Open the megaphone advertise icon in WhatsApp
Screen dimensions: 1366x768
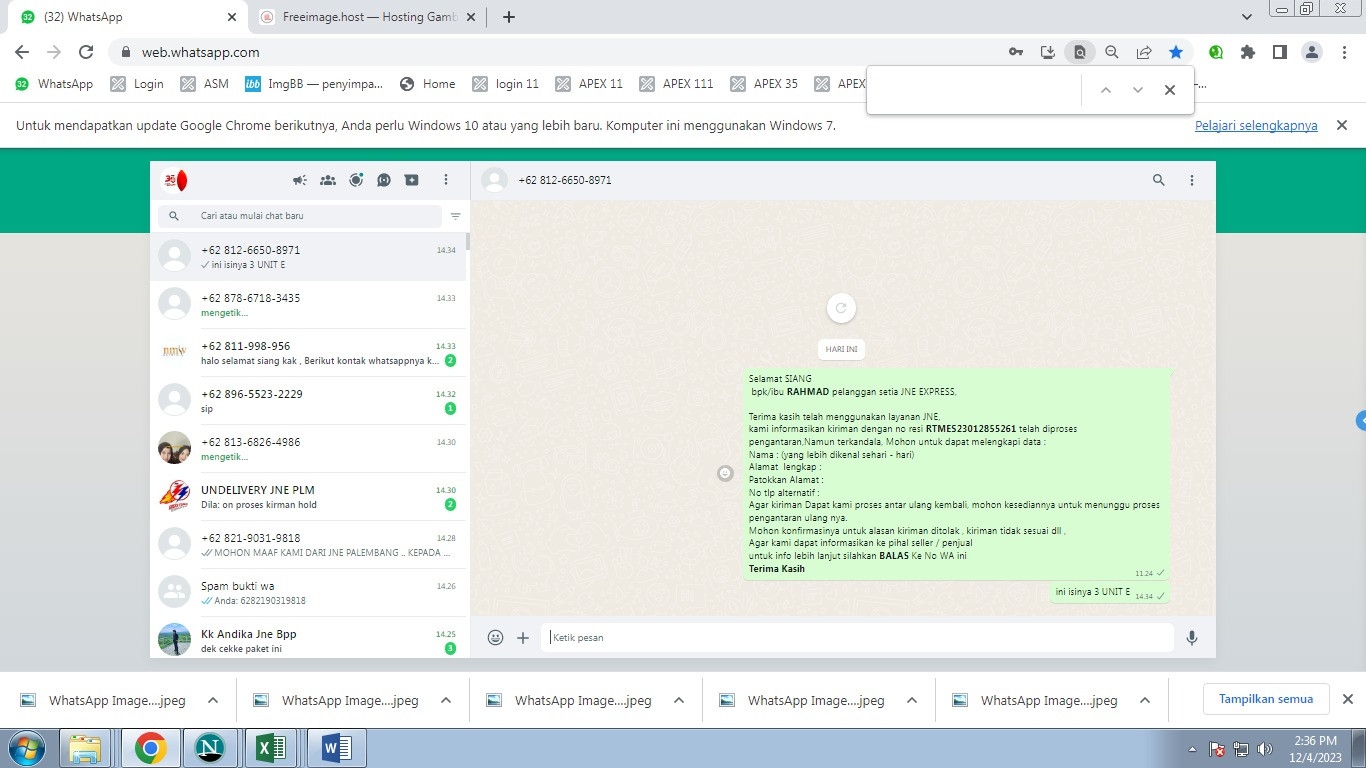click(x=300, y=180)
